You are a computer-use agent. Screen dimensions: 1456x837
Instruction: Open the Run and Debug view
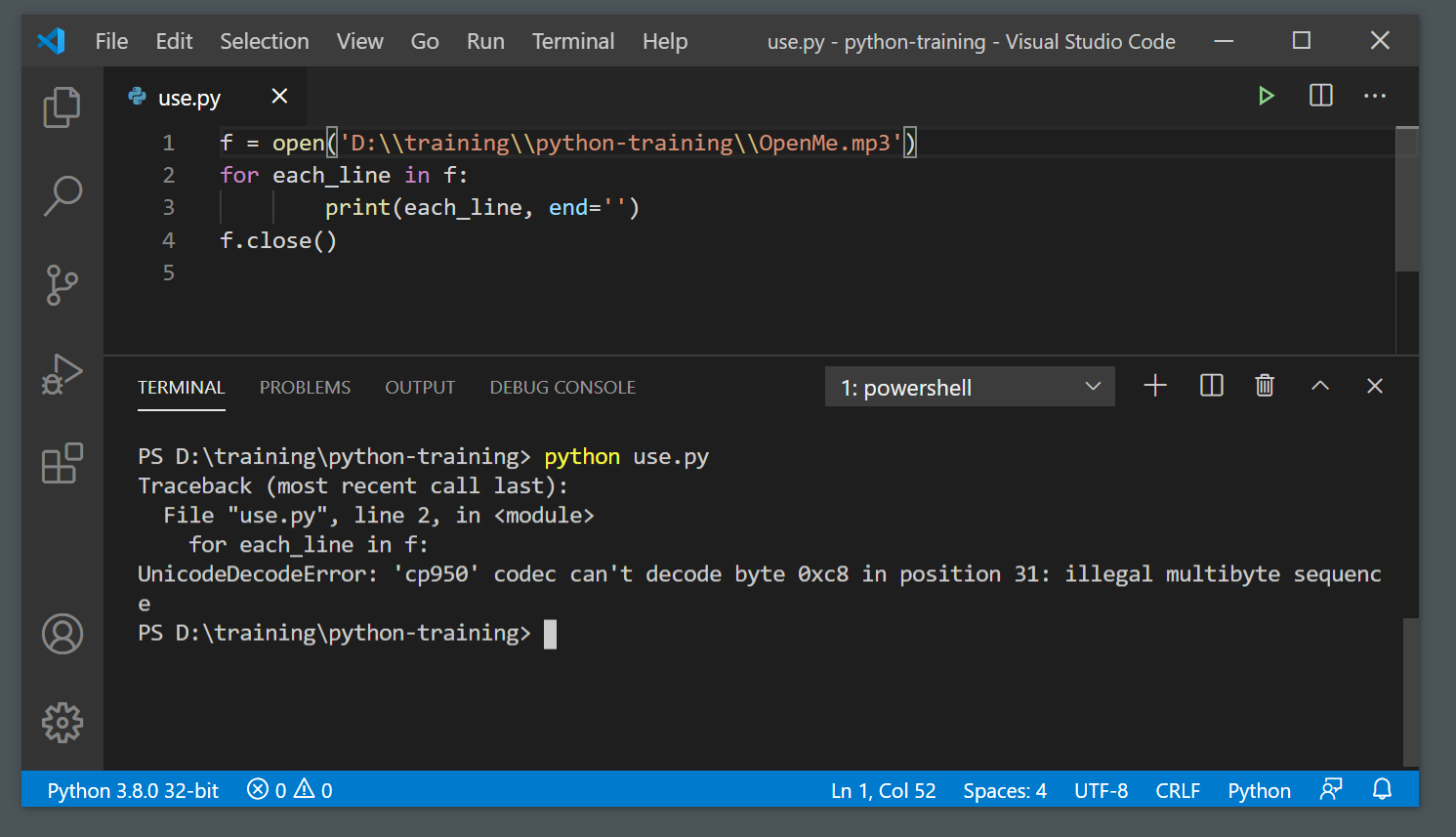[62, 373]
